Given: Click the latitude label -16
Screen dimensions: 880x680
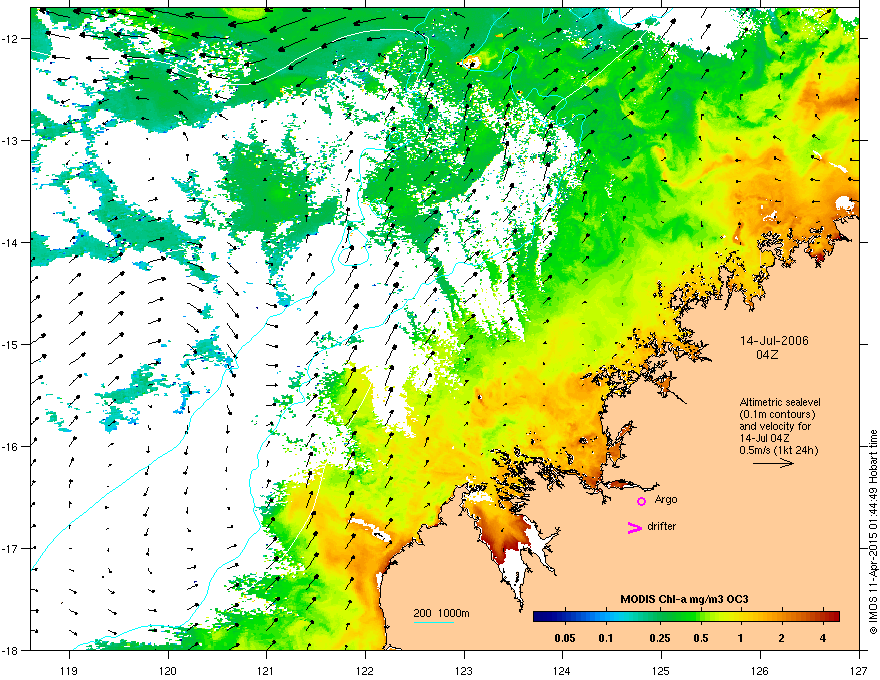Looking at the screenshot, I should click(10, 447).
